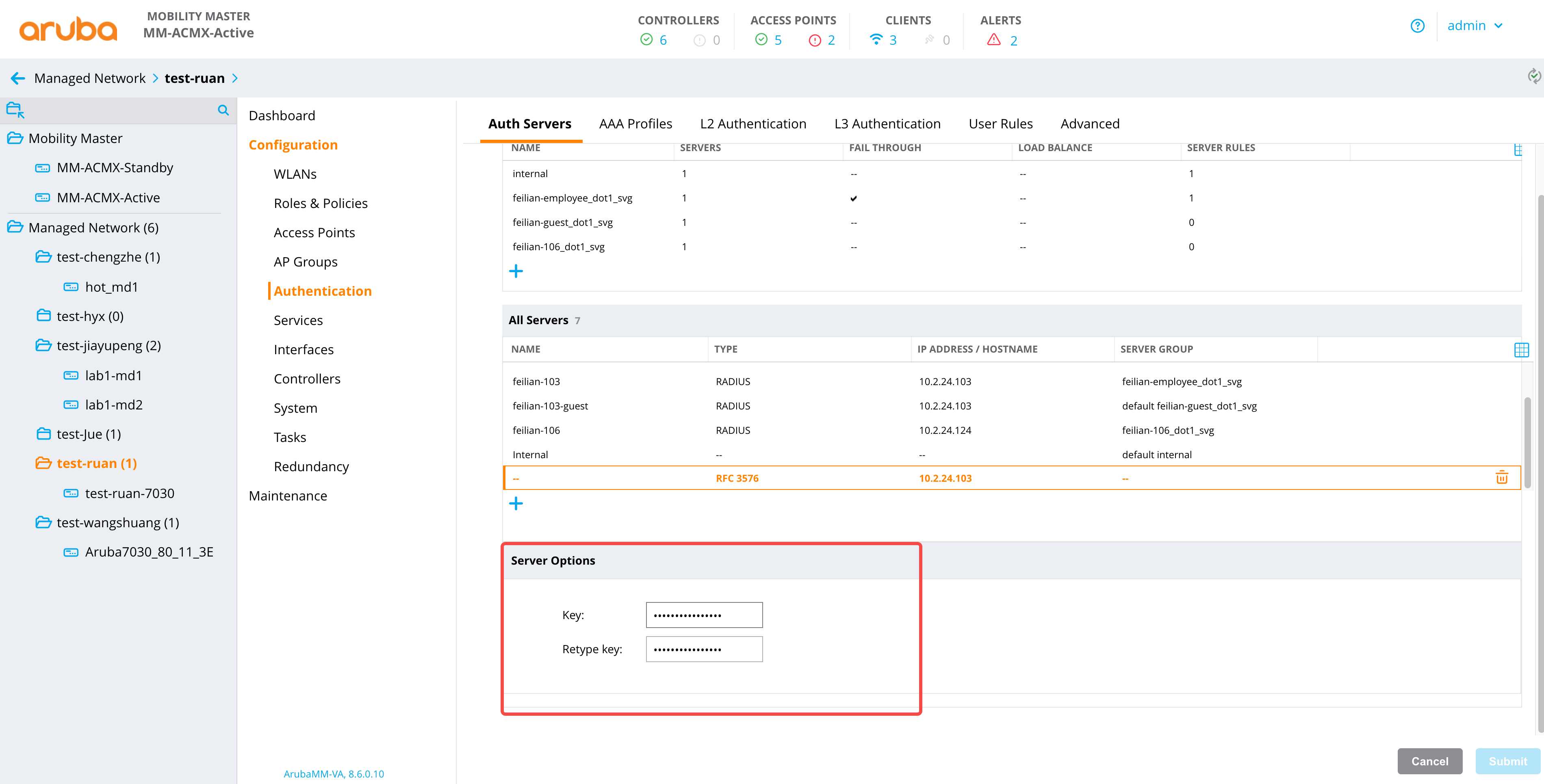Click the controllers up status icon
Screen dimensions: 1544x784
pyautogui.click(x=646, y=39)
